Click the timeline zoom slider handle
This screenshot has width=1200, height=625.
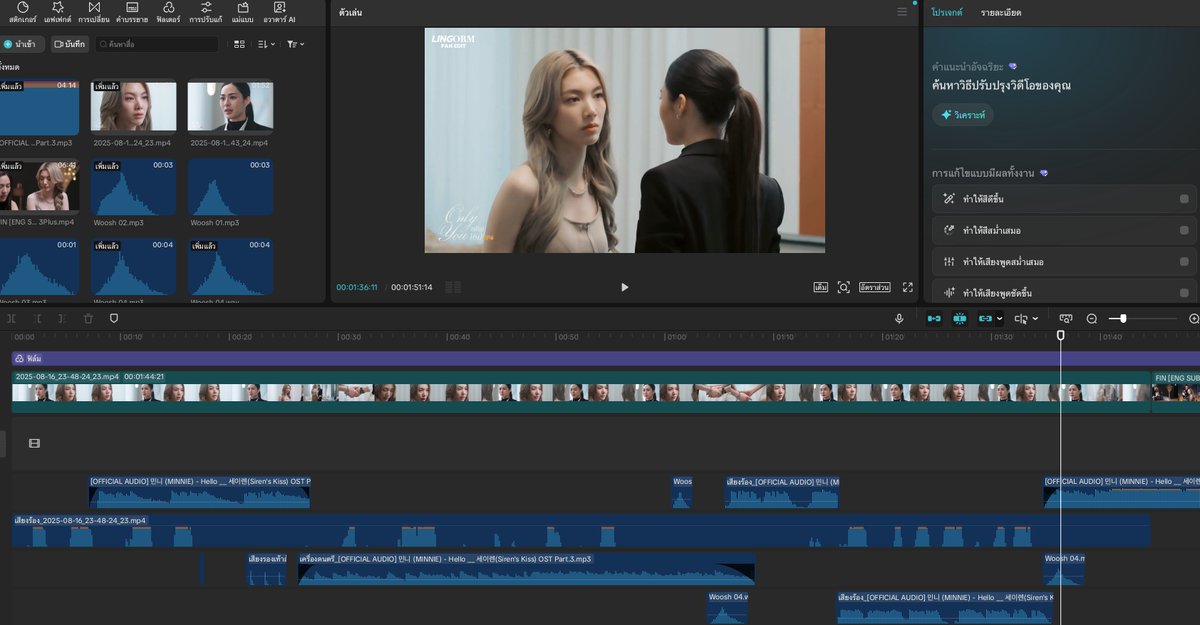coord(1123,318)
